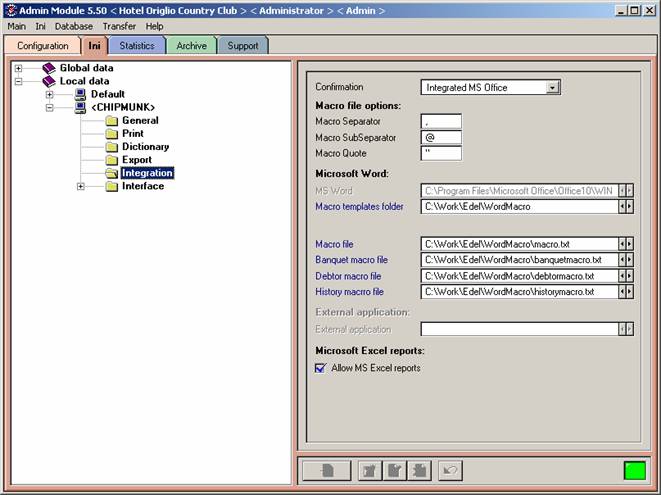Uncheck Allow MS Excel reports checkbox

tap(321, 368)
